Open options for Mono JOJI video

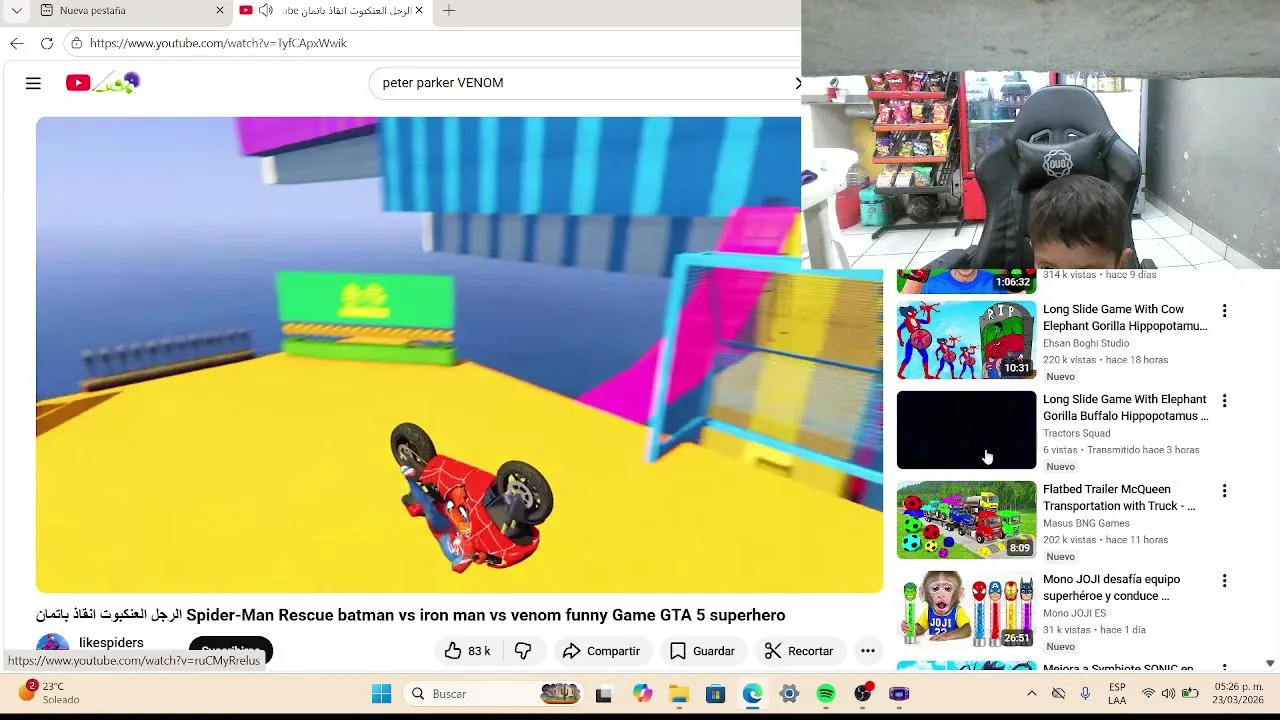pos(1224,581)
